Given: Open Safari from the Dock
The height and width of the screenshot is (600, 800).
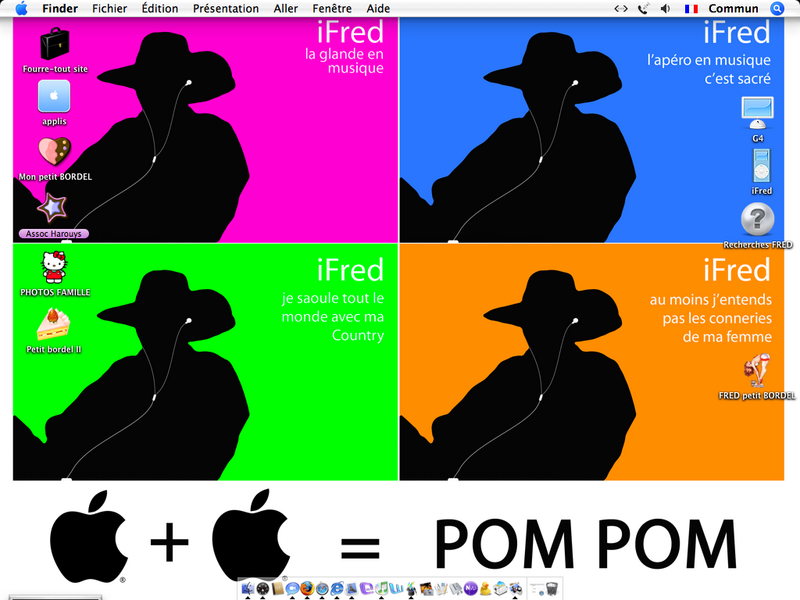Looking at the screenshot, I should (322, 588).
